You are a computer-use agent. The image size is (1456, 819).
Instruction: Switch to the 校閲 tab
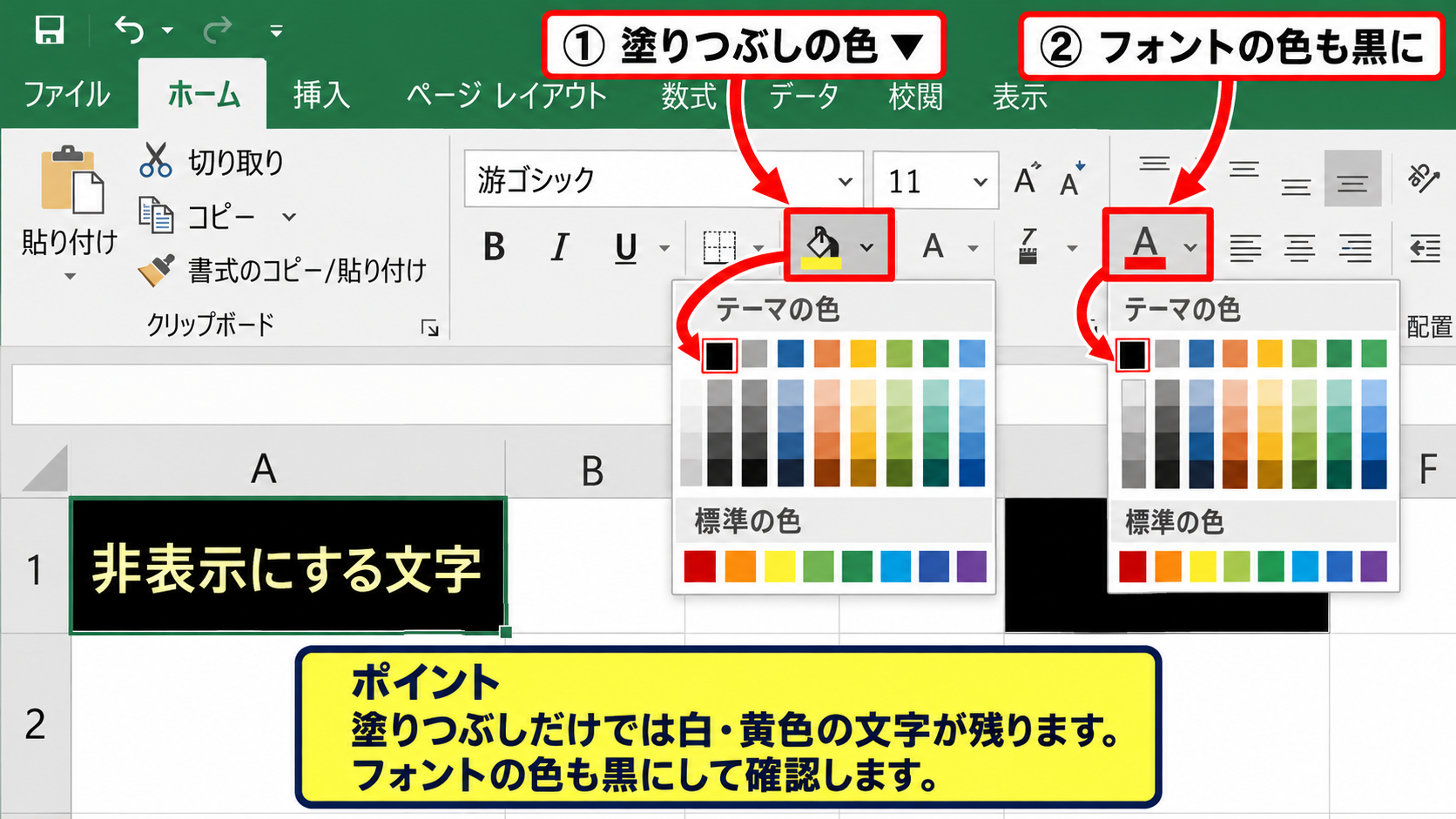coord(915,95)
